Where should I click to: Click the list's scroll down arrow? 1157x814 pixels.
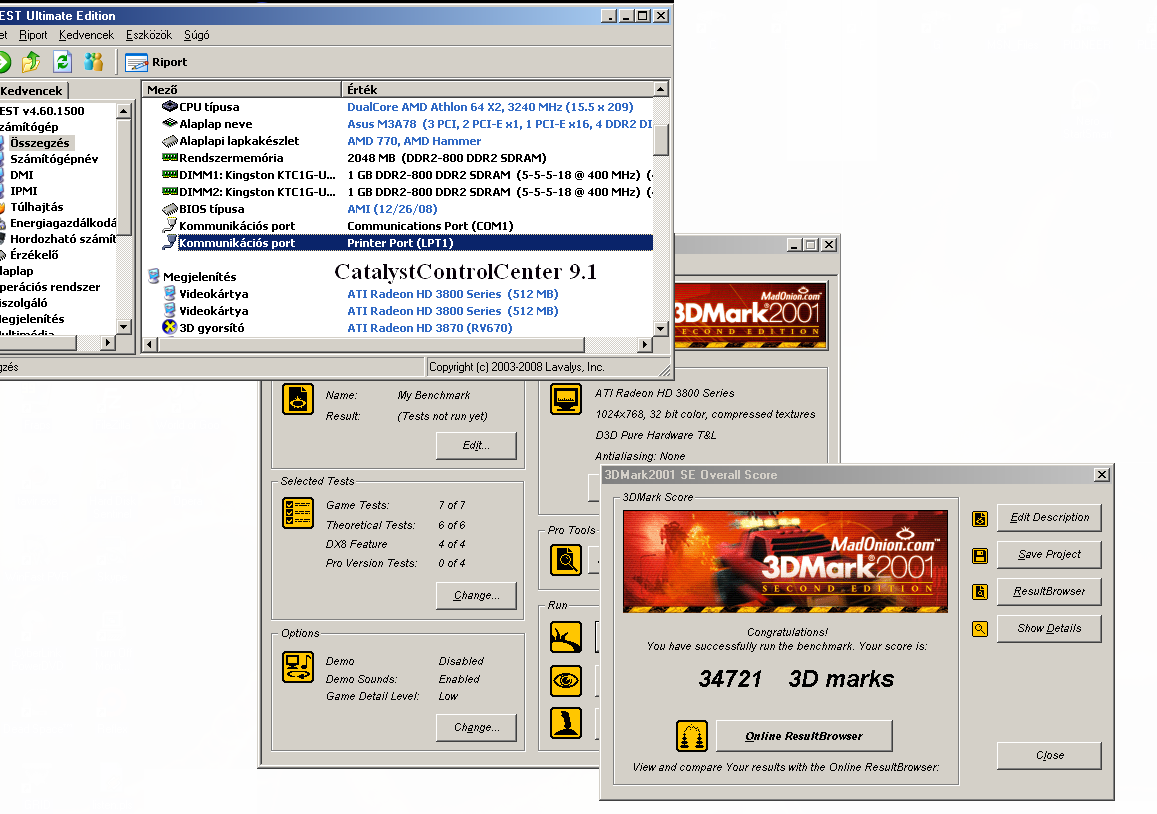[661, 328]
